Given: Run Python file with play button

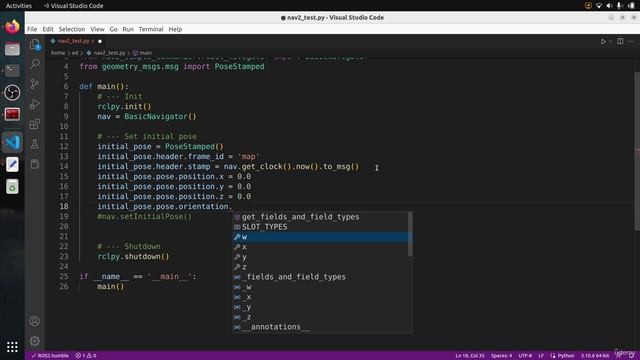Looking at the screenshot, I should (x=603, y=41).
